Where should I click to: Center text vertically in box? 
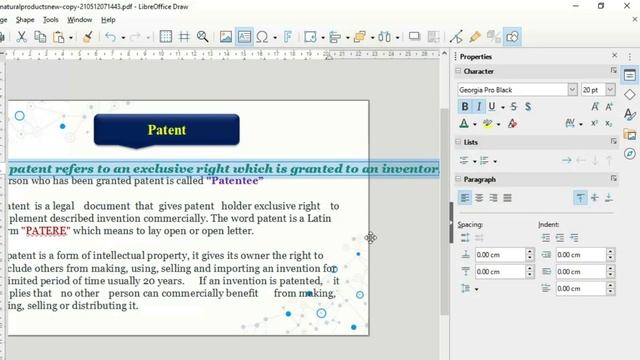[x=594, y=198]
